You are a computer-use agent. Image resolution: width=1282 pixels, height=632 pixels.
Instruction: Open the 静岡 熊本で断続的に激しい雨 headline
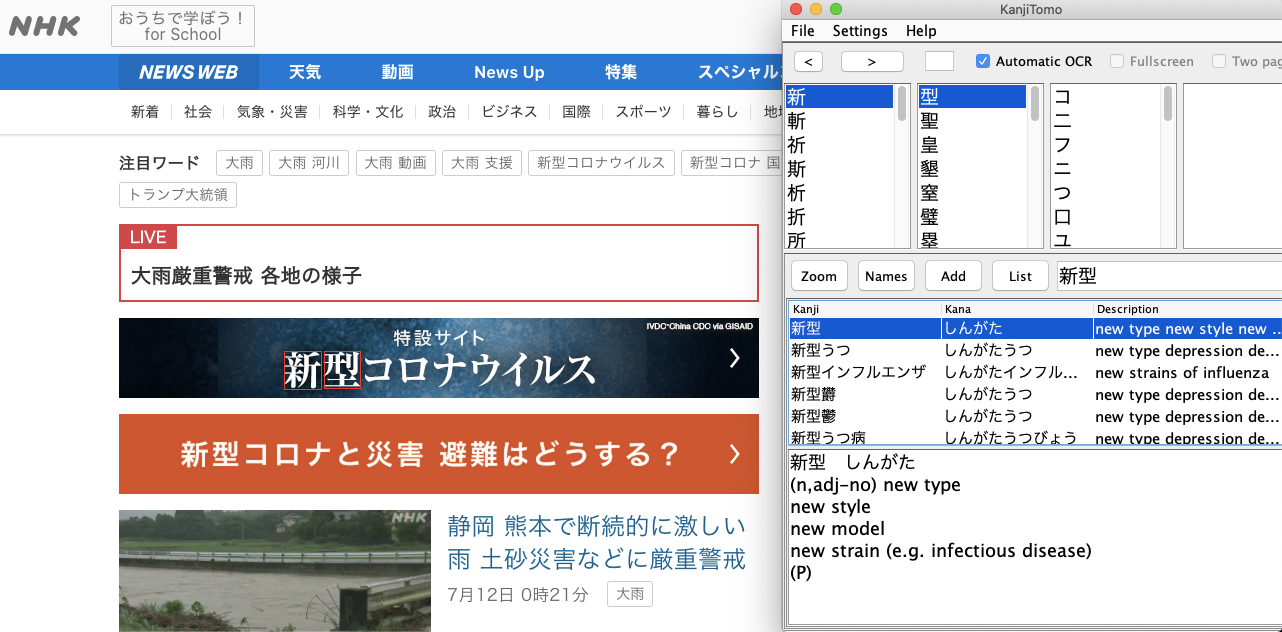[x=596, y=542]
